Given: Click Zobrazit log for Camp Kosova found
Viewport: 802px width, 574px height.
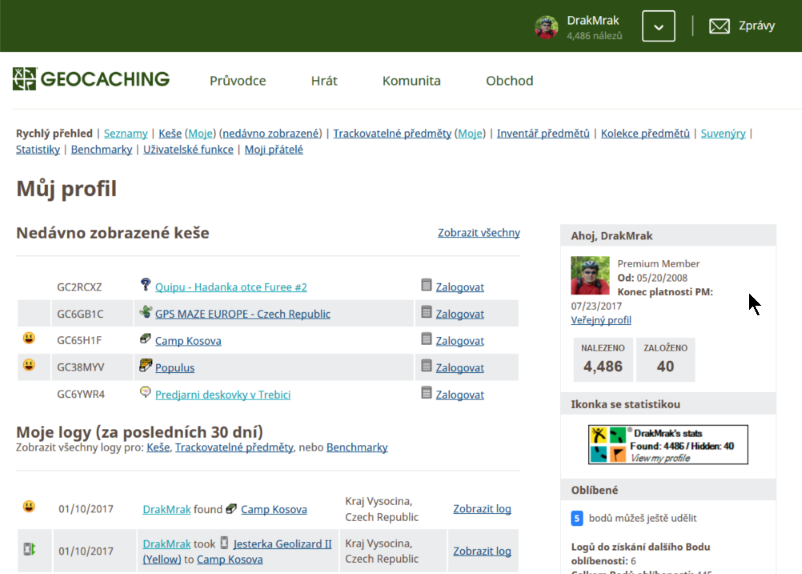Looking at the screenshot, I should point(481,508).
